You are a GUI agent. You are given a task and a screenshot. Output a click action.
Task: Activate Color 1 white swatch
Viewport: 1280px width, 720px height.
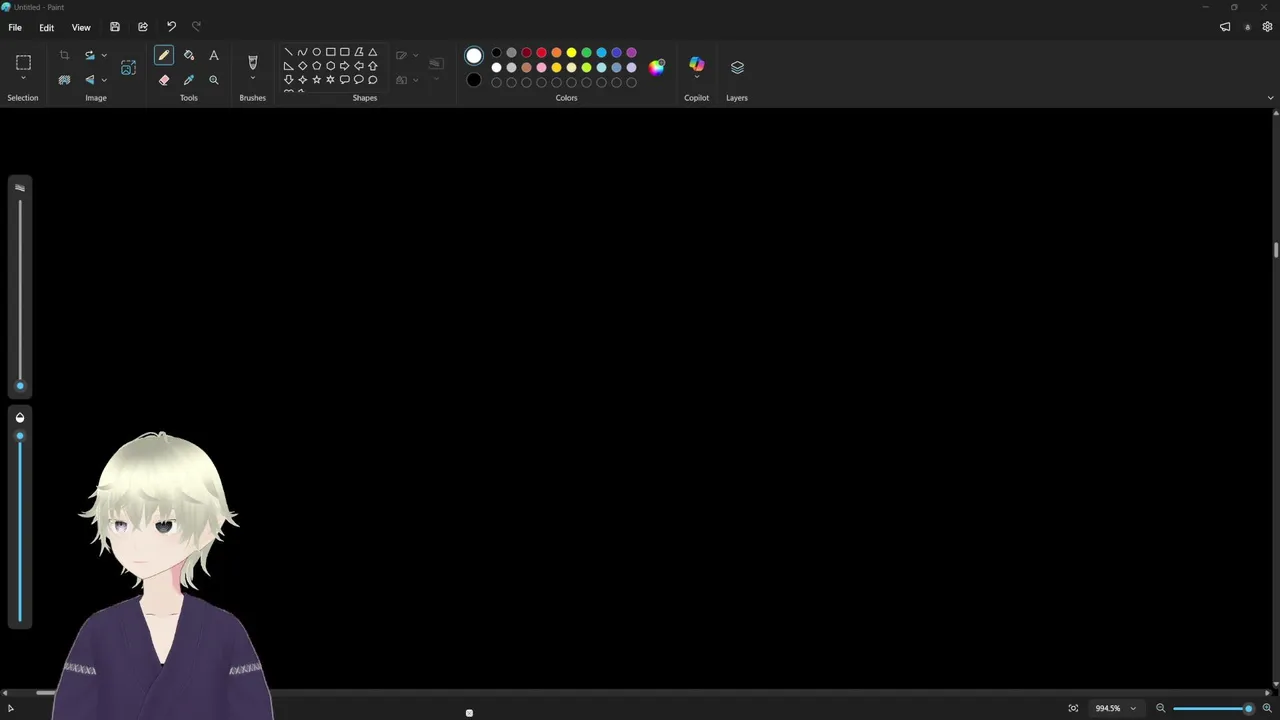(474, 56)
